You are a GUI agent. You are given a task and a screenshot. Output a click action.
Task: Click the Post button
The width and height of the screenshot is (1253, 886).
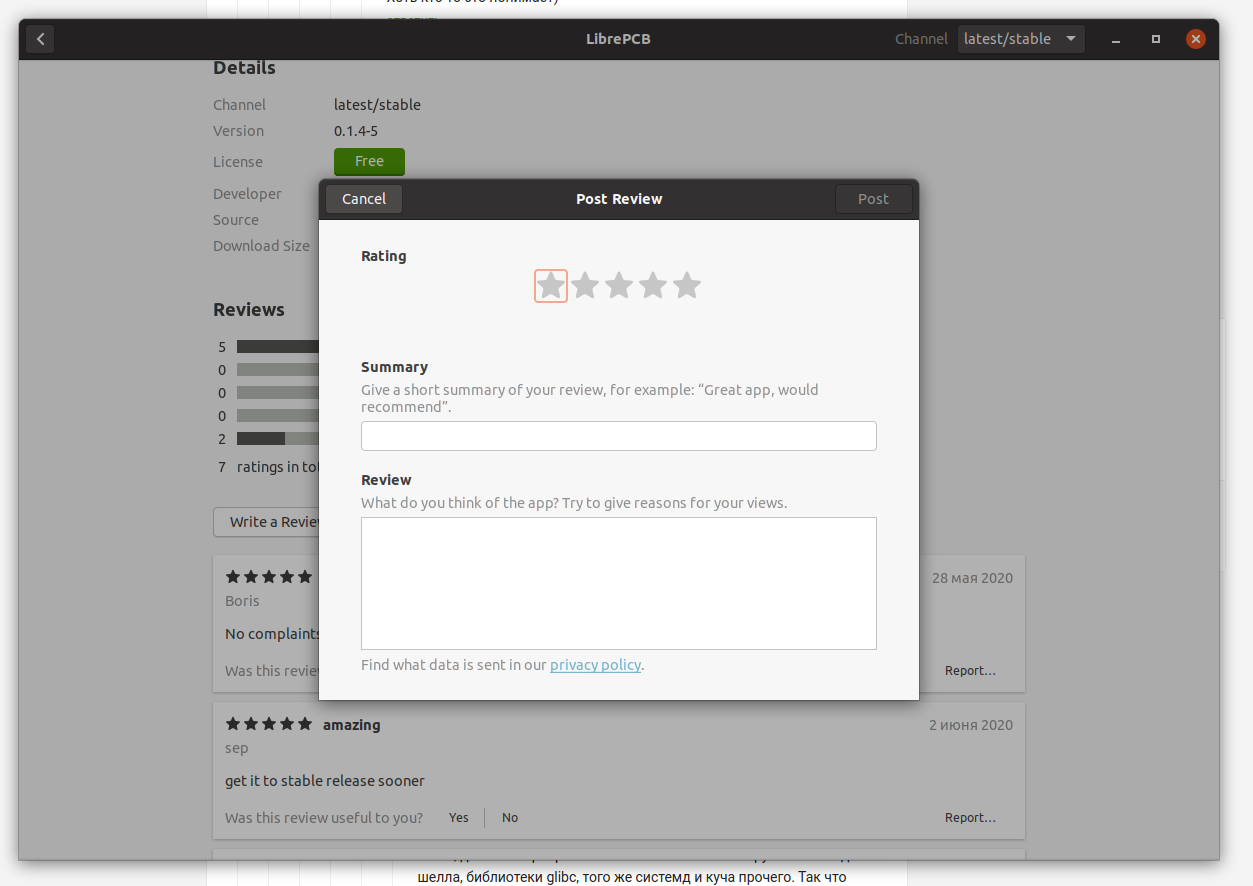[x=873, y=199]
